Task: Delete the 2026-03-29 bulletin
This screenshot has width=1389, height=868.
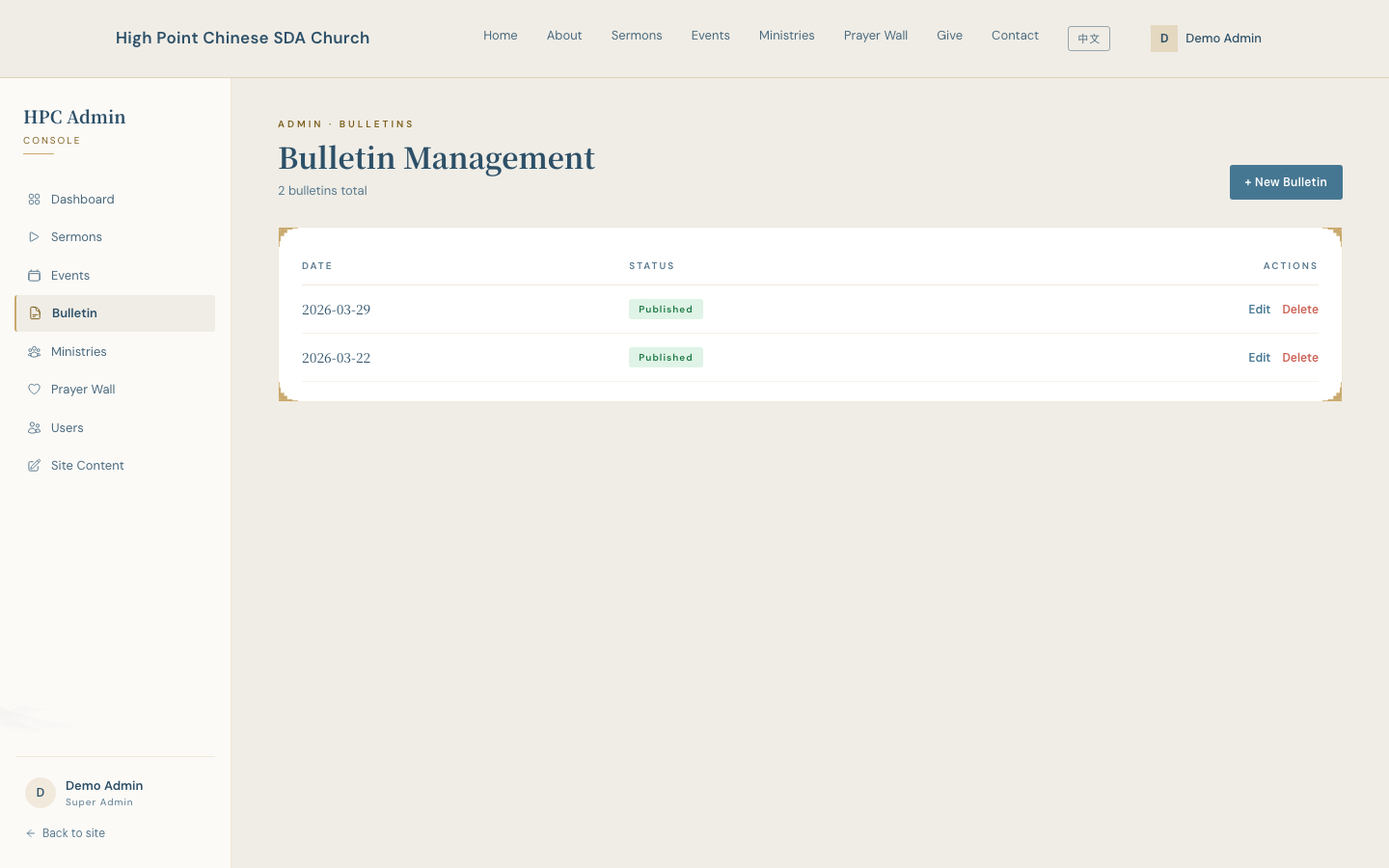Action: coord(1300,310)
